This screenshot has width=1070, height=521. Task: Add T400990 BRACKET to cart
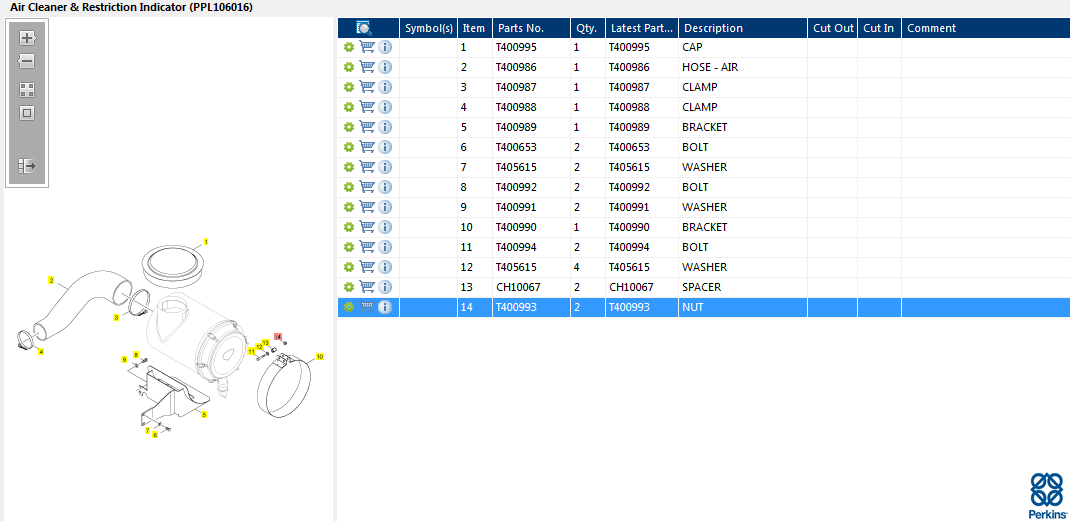click(367, 227)
